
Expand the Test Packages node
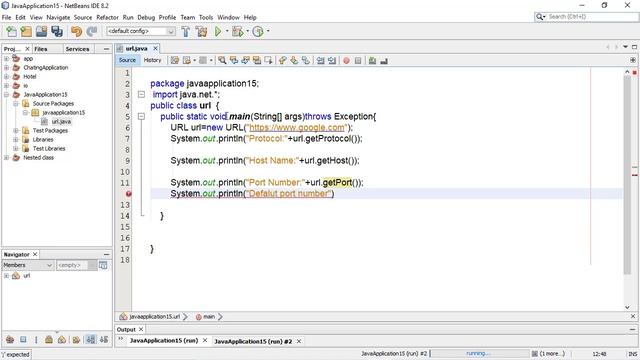16,131
